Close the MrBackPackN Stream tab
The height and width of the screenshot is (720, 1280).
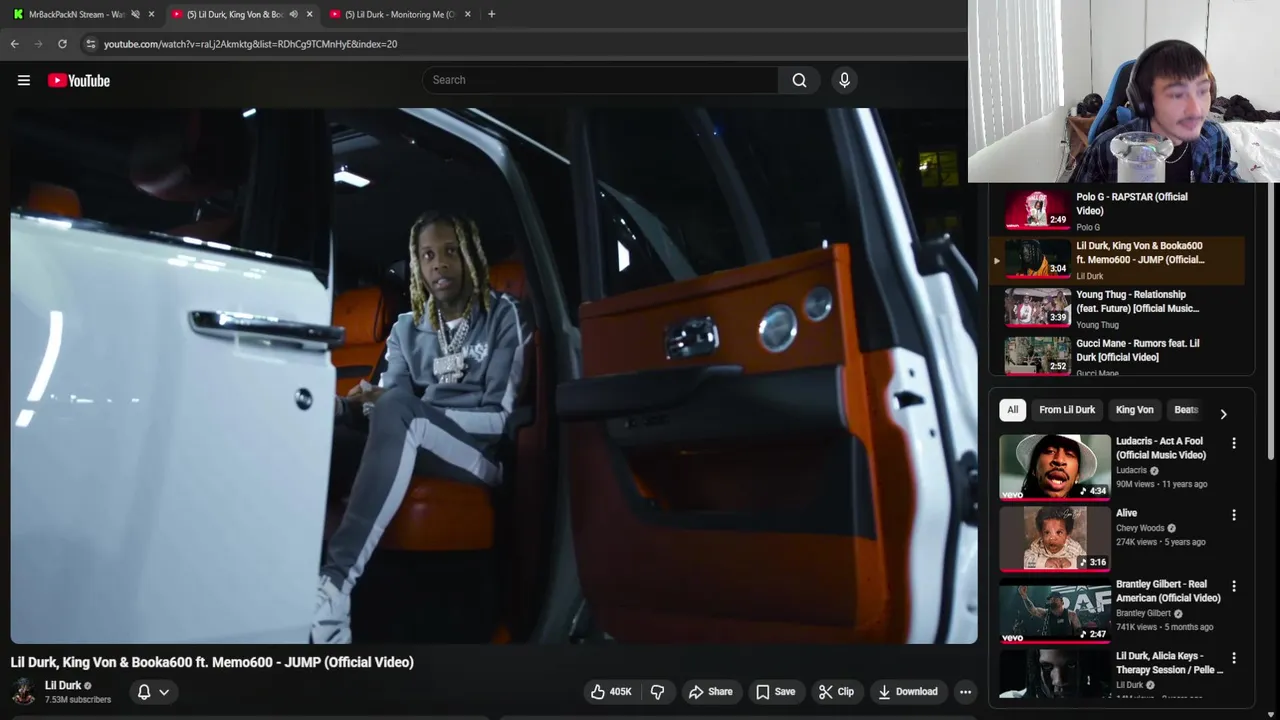pos(151,14)
